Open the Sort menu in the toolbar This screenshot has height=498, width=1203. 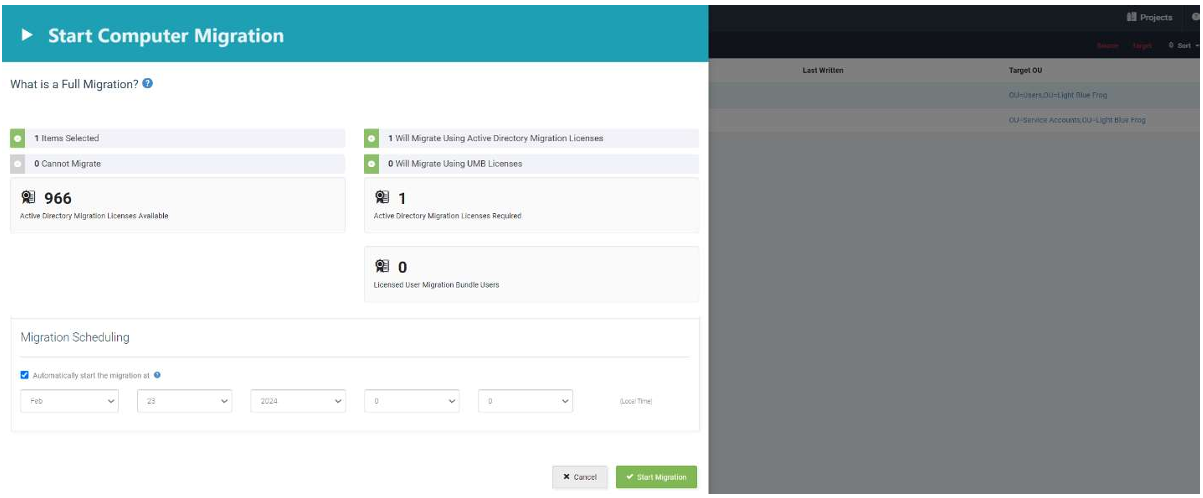point(1183,46)
